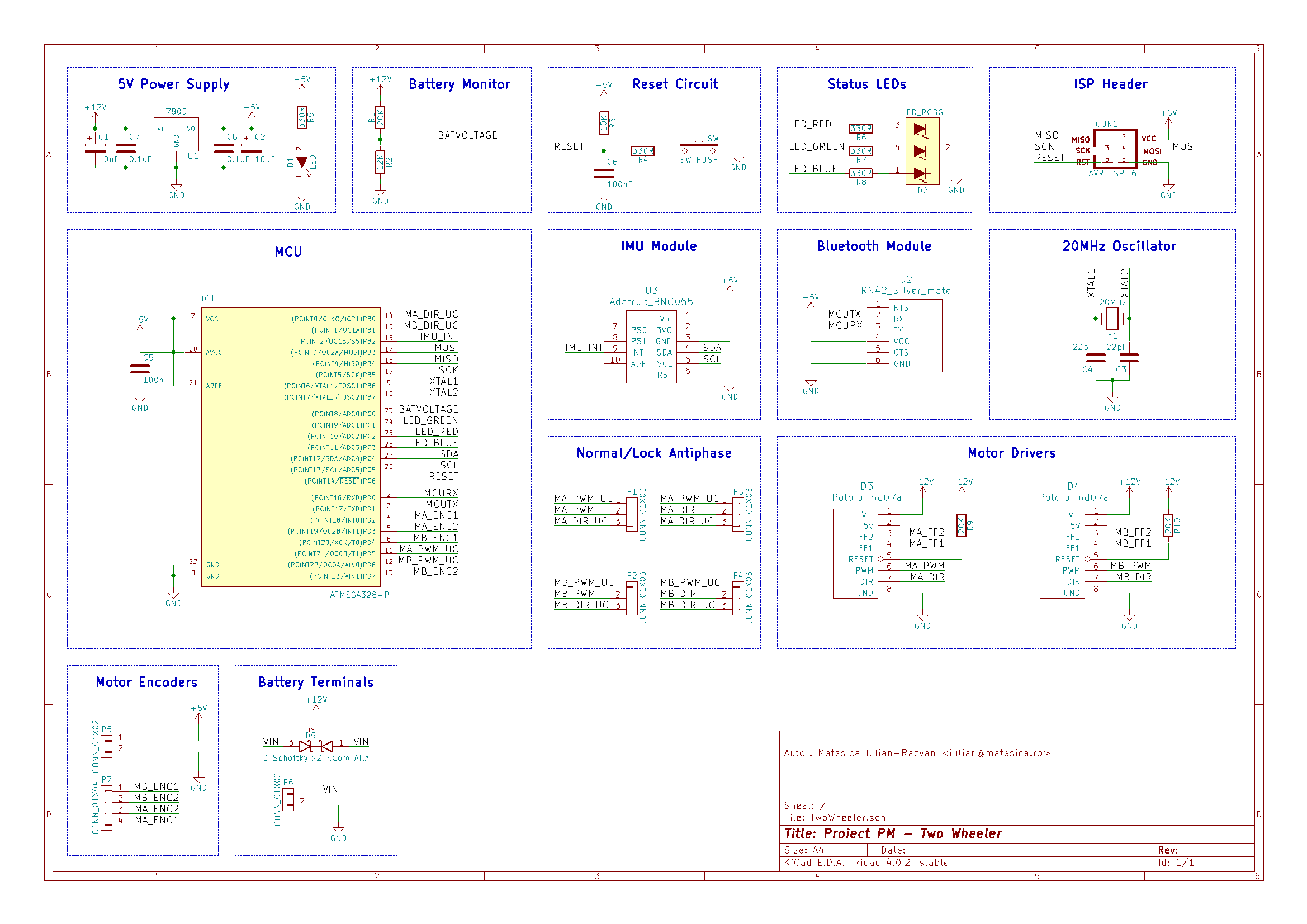The height and width of the screenshot is (924, 1307).
Task: Click the 'MCU' block title
Action: pyautogui.click(x=288, y=252)
